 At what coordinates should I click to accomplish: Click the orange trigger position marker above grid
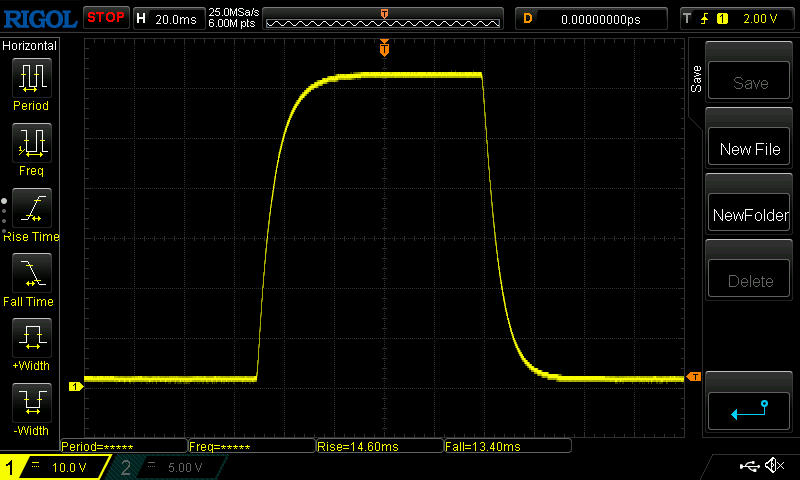point(384,48)
